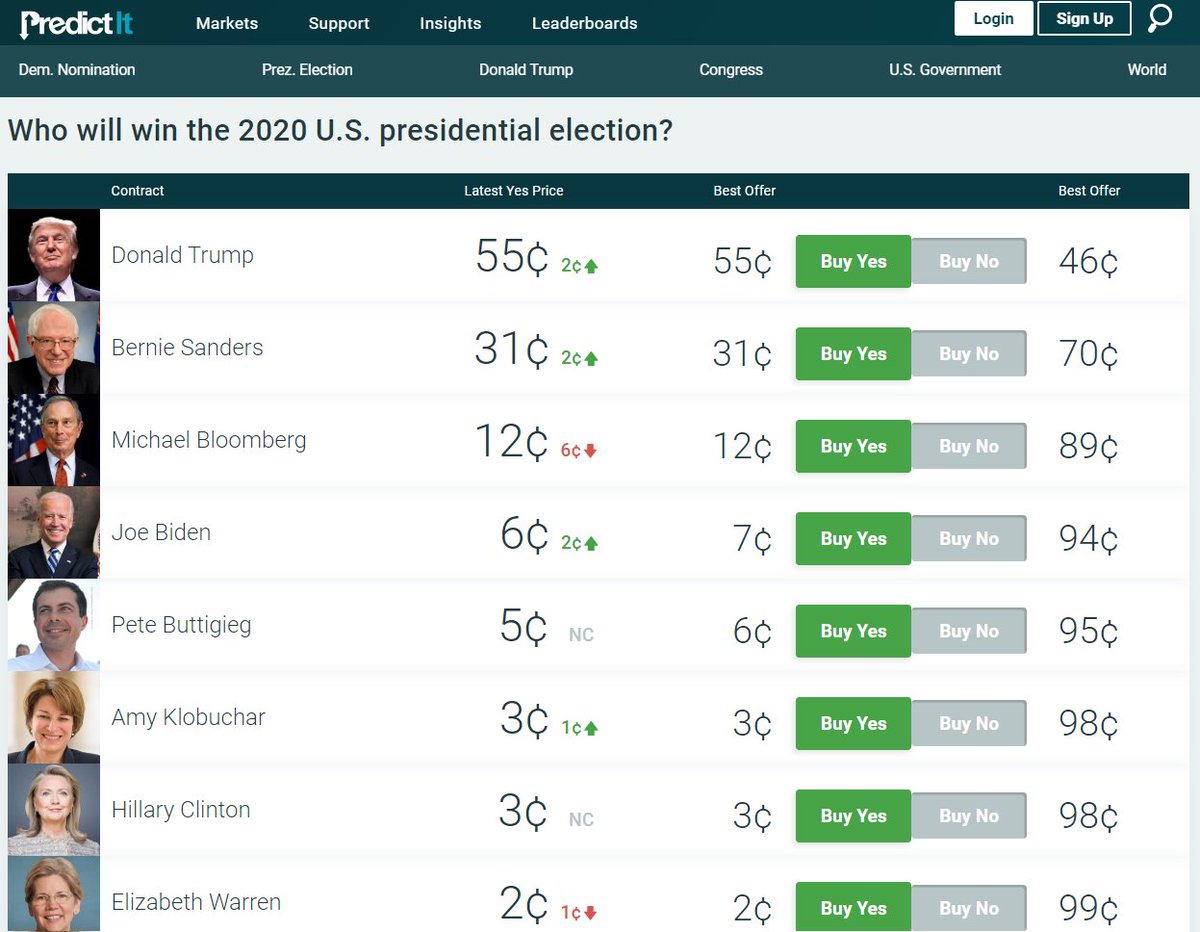The image size is (1200, 932).
Task: Buy Yes on Hillary Clinton
Action: point(853,816)
